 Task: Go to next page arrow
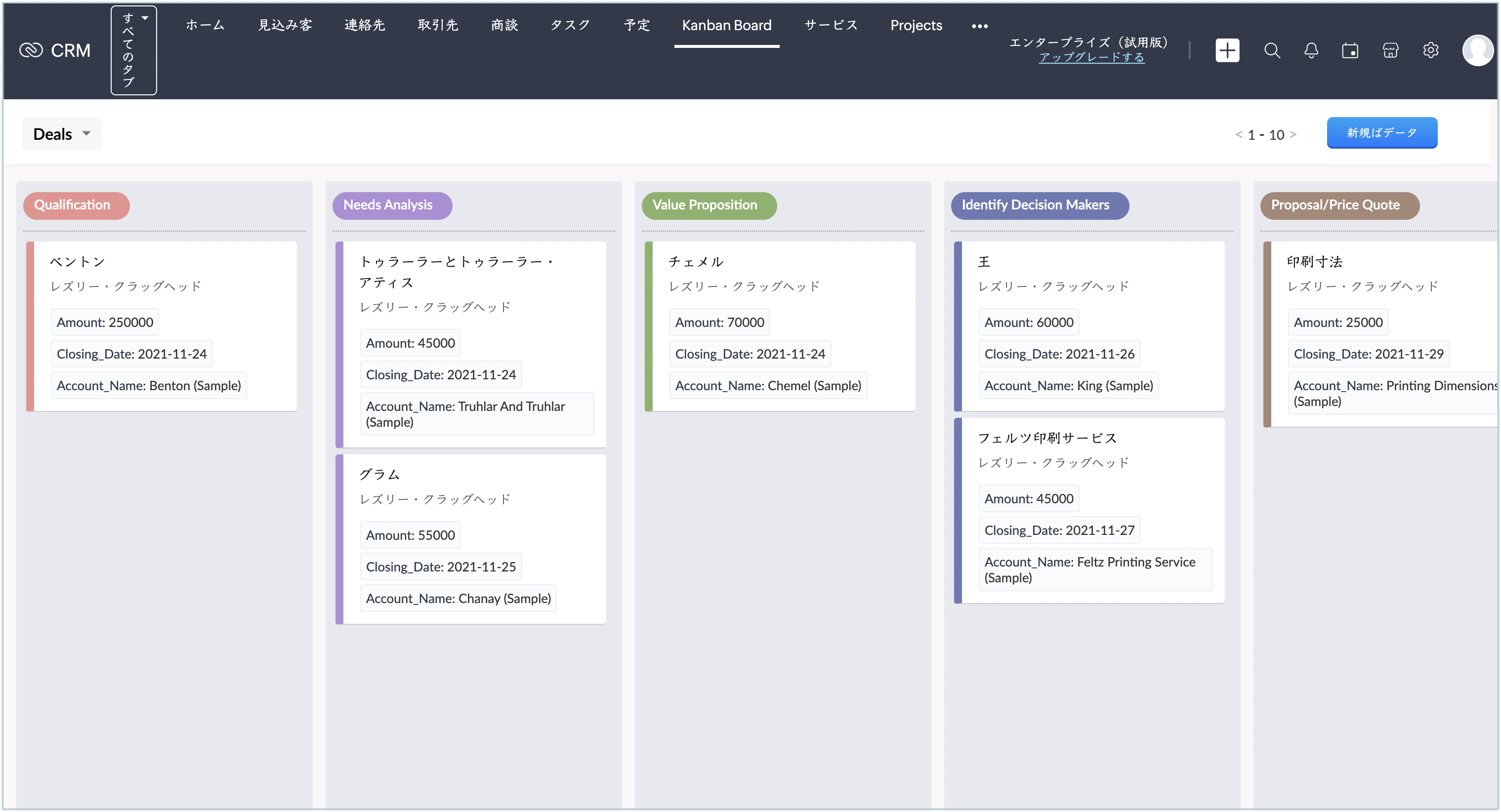tap(1293, 134)
